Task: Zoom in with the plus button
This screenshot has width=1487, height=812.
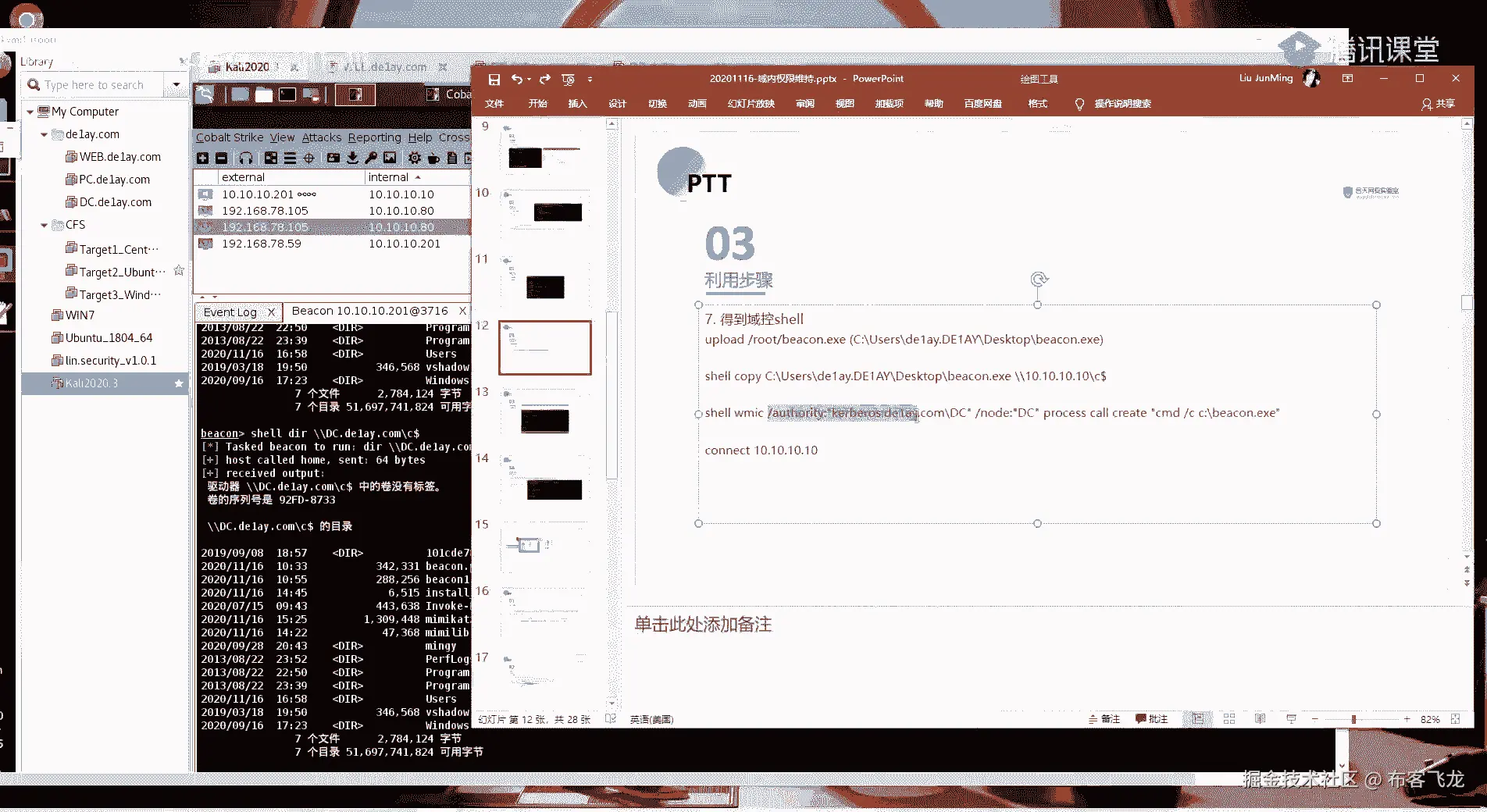Action: [1407, 719]
